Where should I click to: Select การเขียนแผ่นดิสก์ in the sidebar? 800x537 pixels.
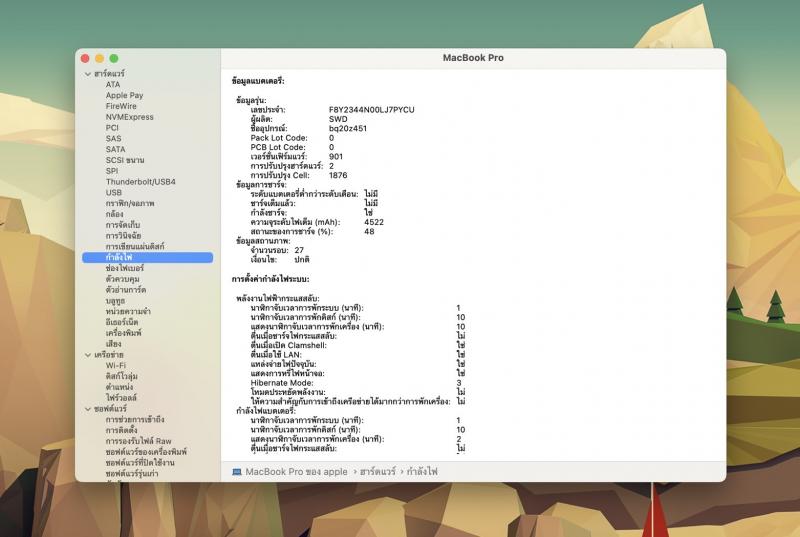135,246
